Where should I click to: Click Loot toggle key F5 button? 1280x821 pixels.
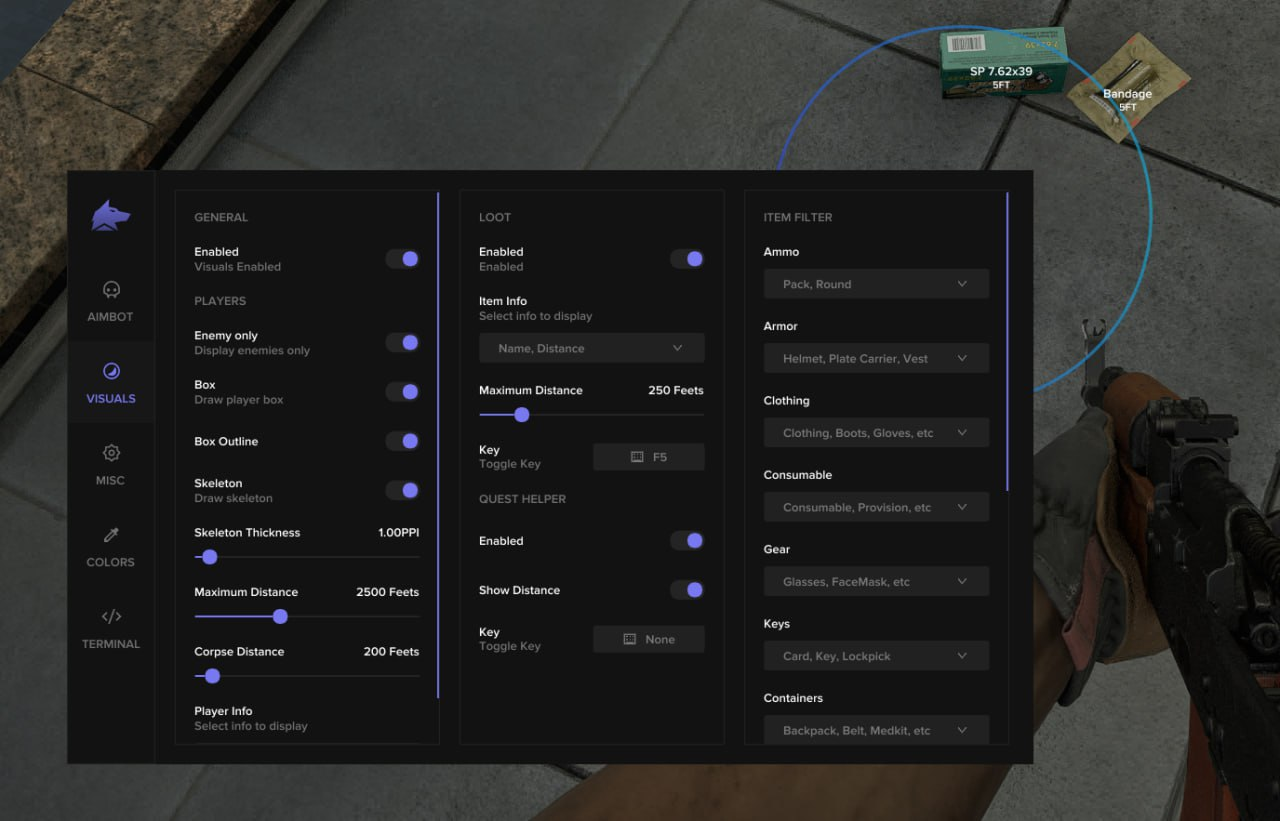pos(649,457)
